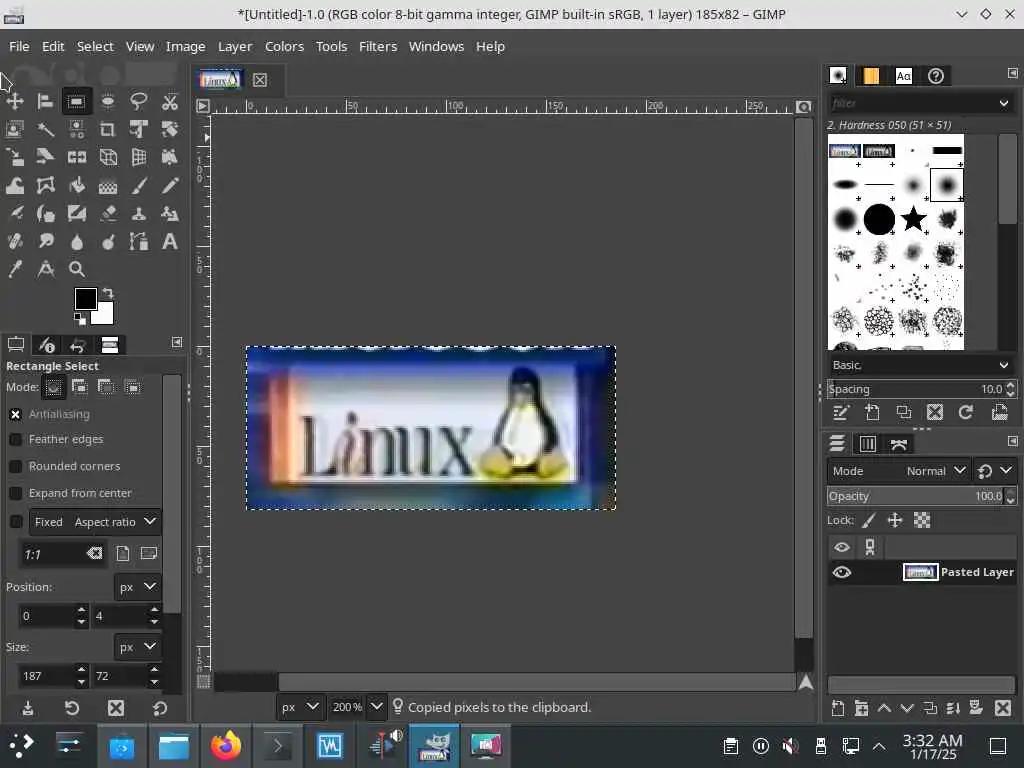Select the Alignment tool
The width and height of the screenshot is (1024, 768).
coord(45,101)
